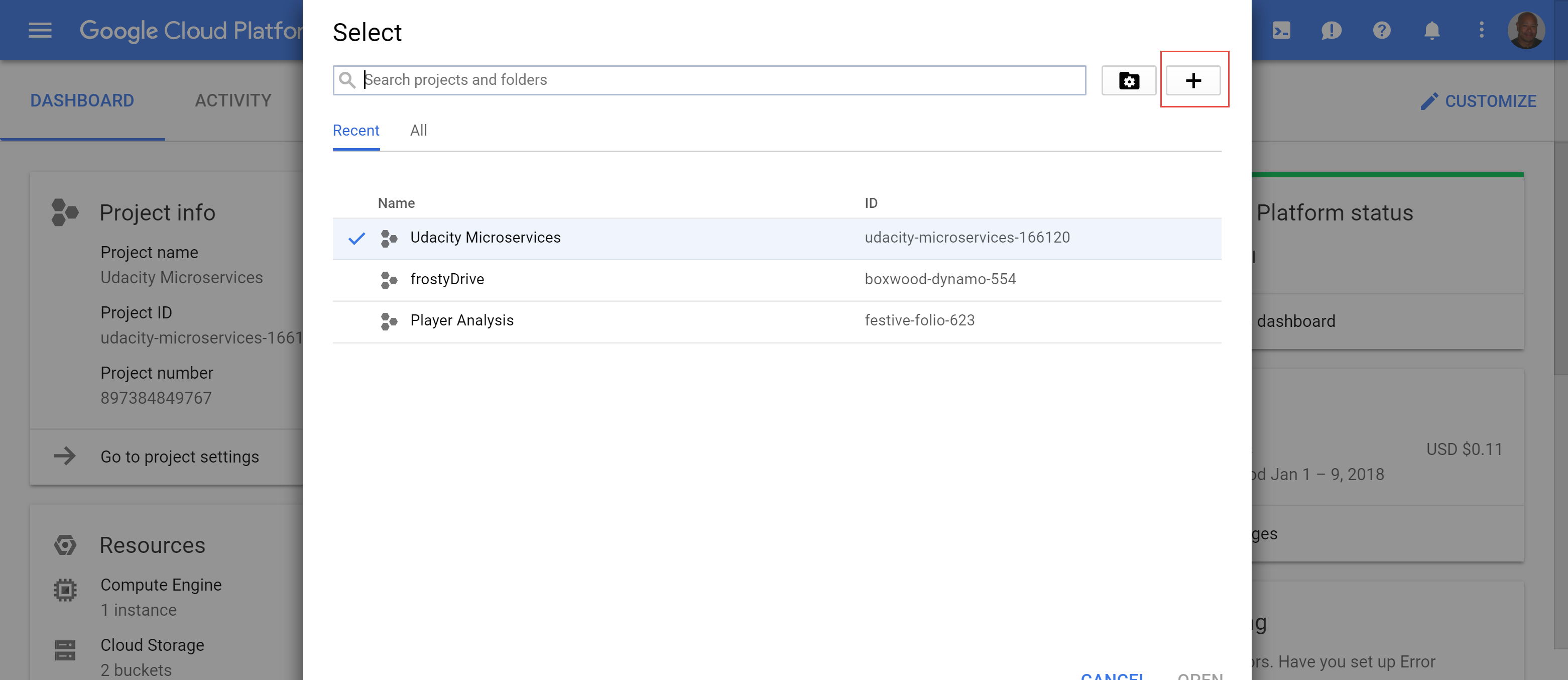
Task: Click the Google Cloud Platform logo
Action: [190, 31]
